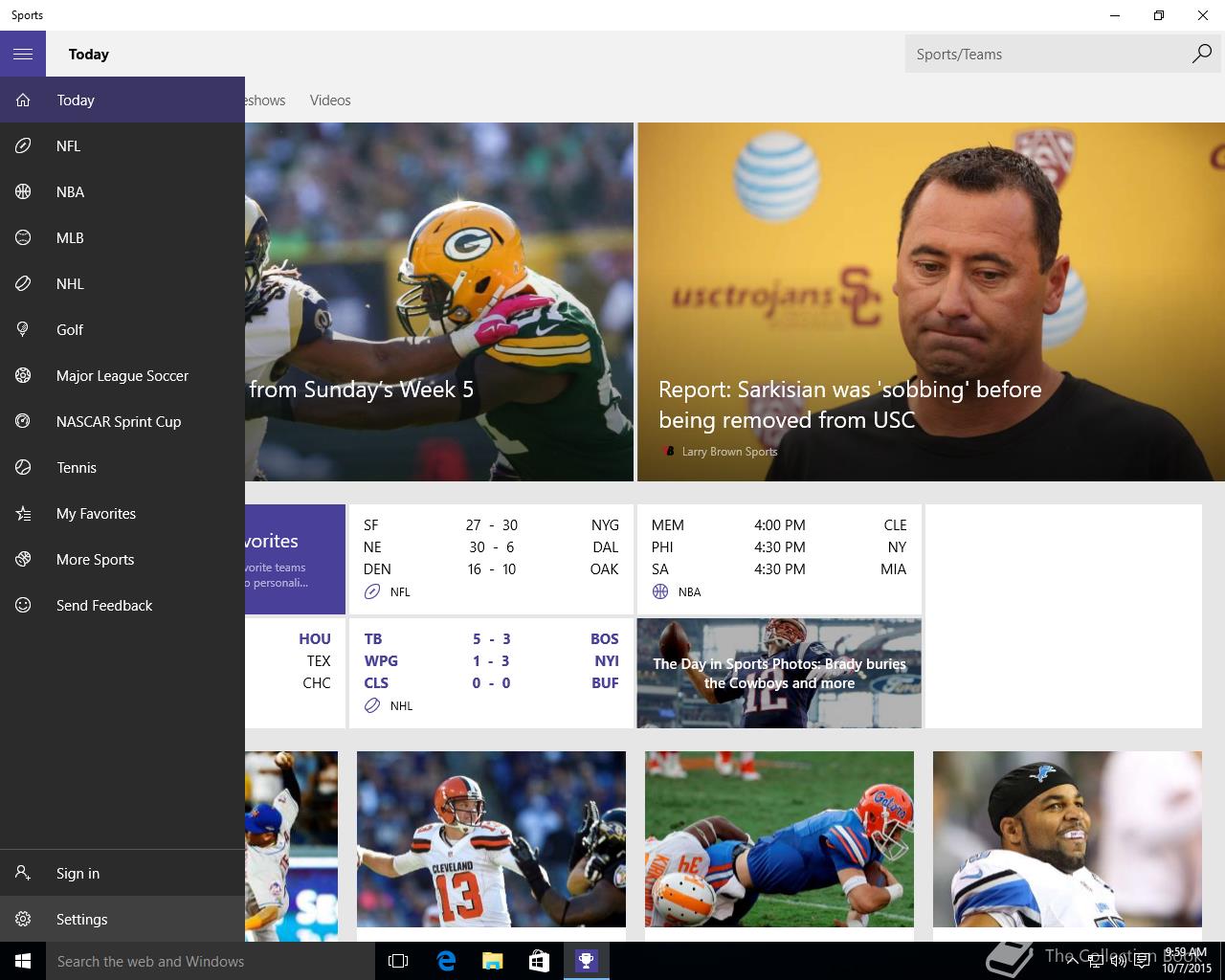Click the TB 5 - 3 BOS score row
Image resolution: width=1225 pixels, height=980 pixels.
[x=491, y=638]
